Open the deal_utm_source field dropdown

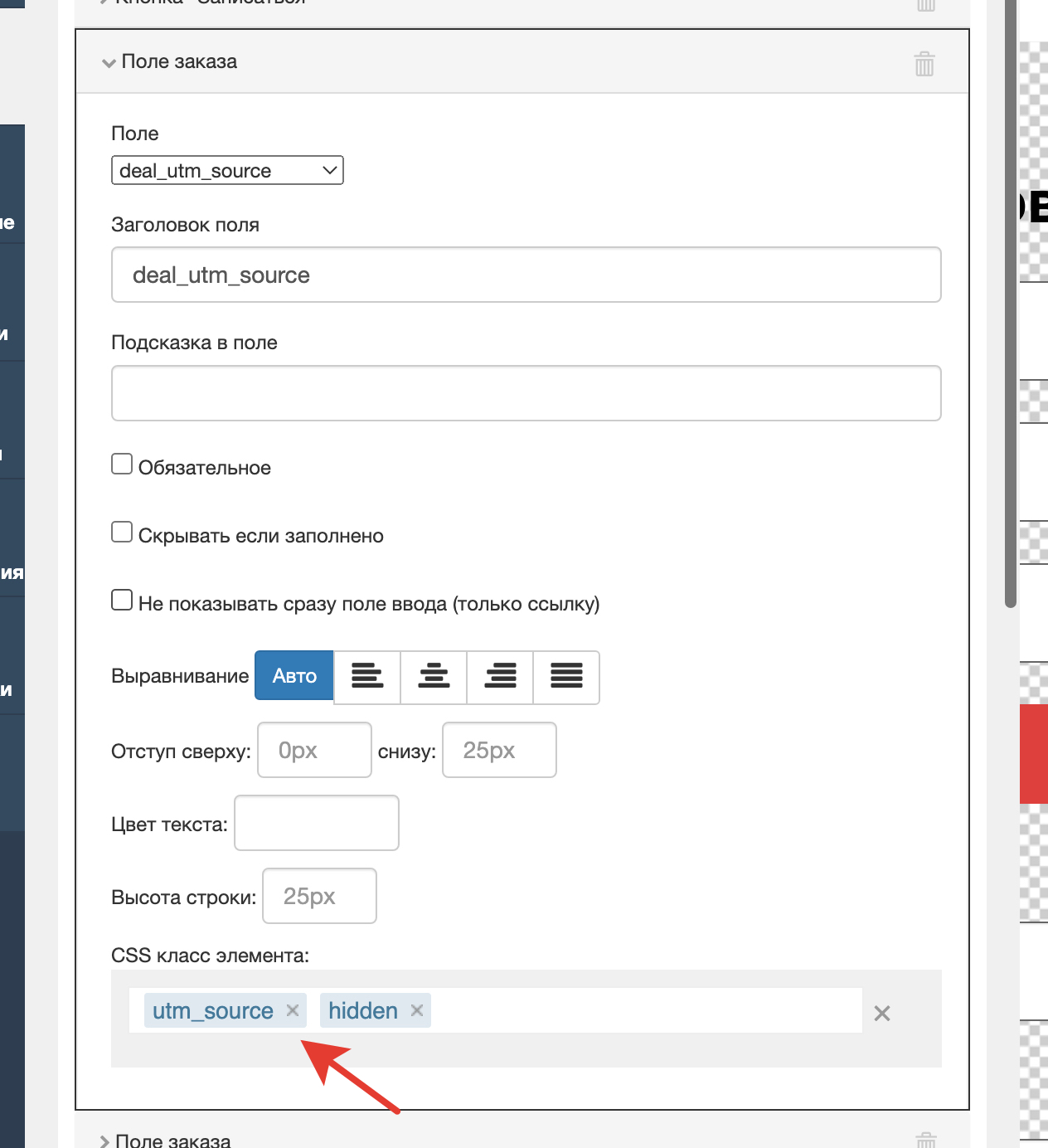point(227,171)
